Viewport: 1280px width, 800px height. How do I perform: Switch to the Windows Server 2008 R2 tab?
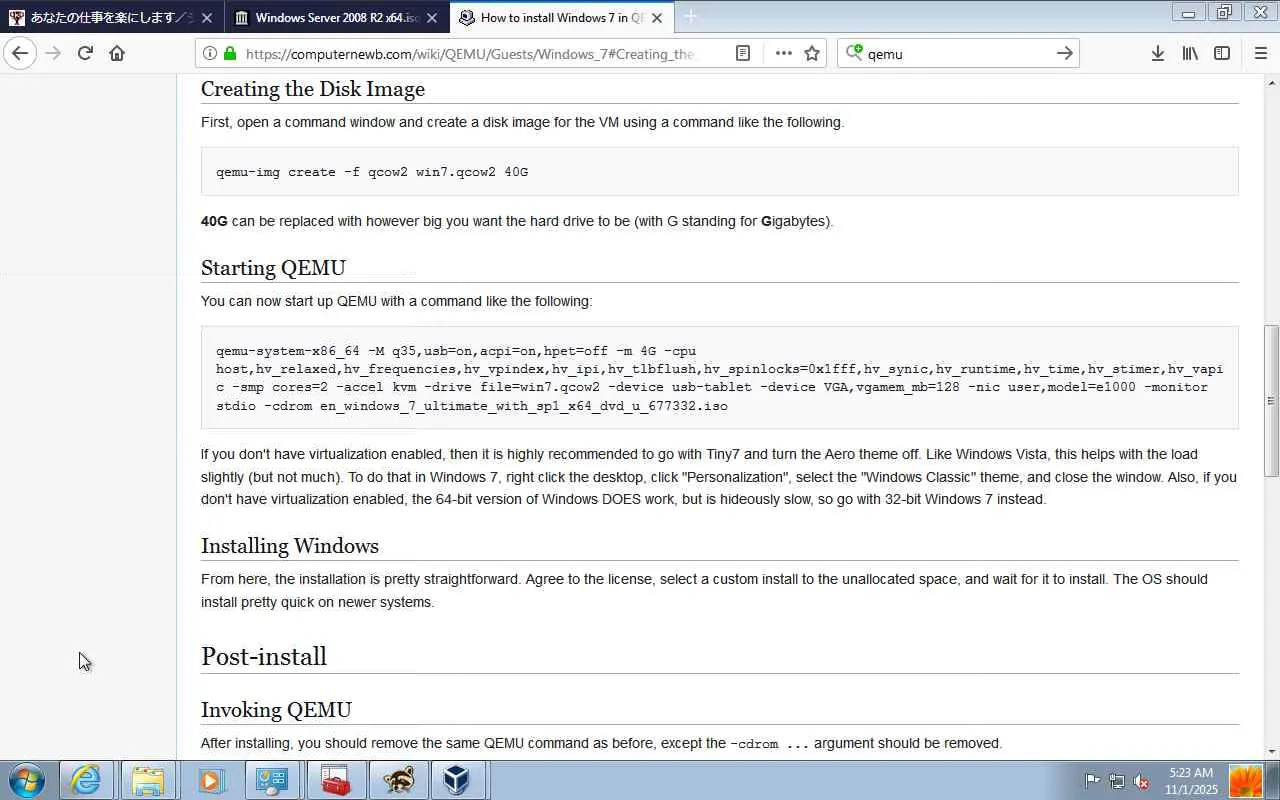tap(336, 17)
